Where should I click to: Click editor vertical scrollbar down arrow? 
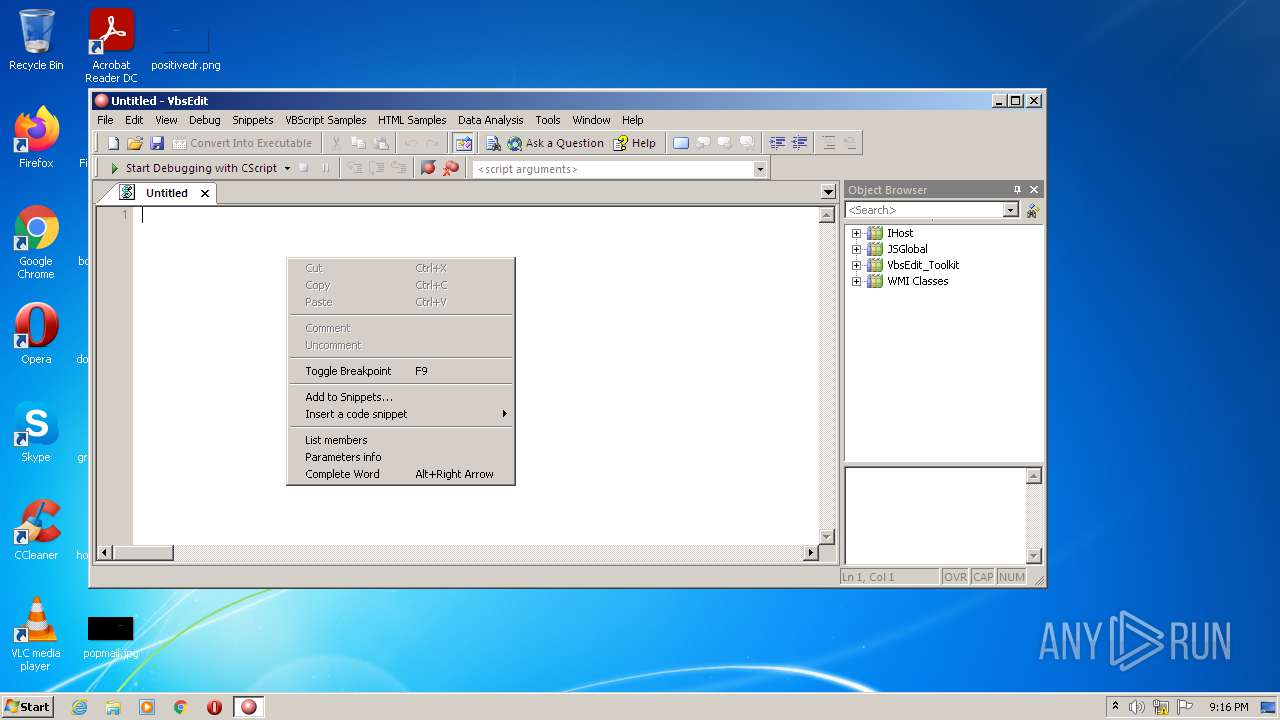[827, 537]
